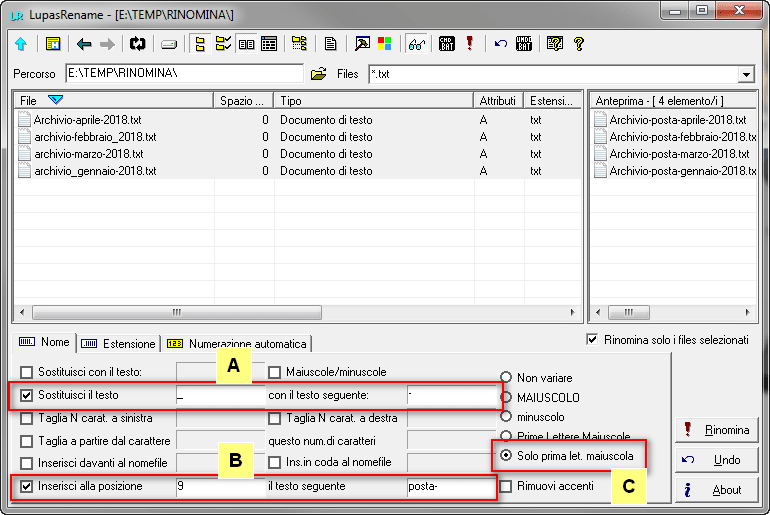Enable 'Taglia N carat. a destra'
The image size is (770, 515).
(275, 419)
